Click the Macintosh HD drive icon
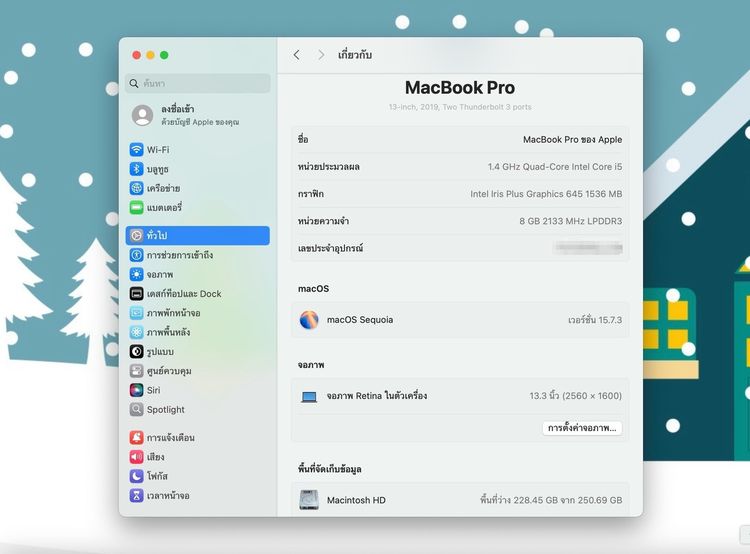Screen dimensions: 750x554 [309, 500]
